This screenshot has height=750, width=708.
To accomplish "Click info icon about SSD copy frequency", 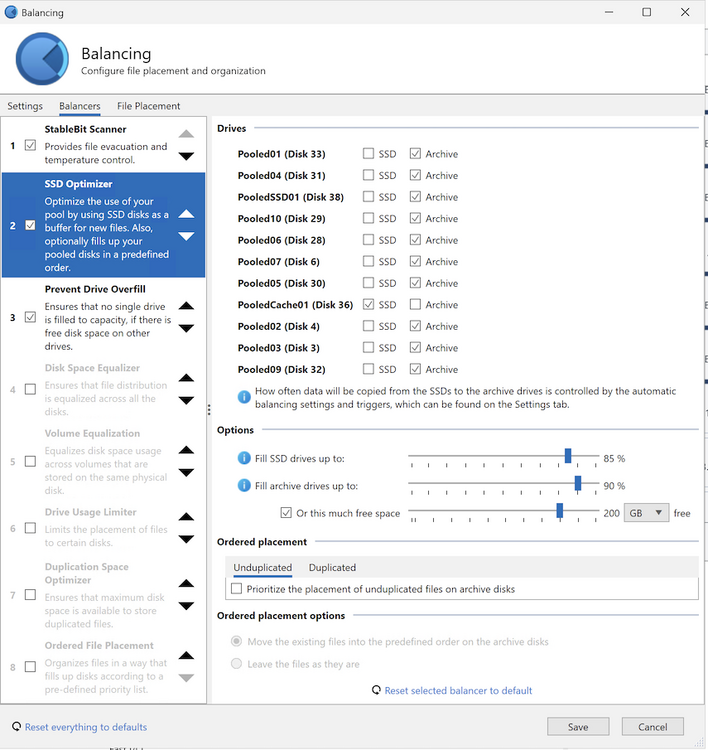I will coord(244,397).
